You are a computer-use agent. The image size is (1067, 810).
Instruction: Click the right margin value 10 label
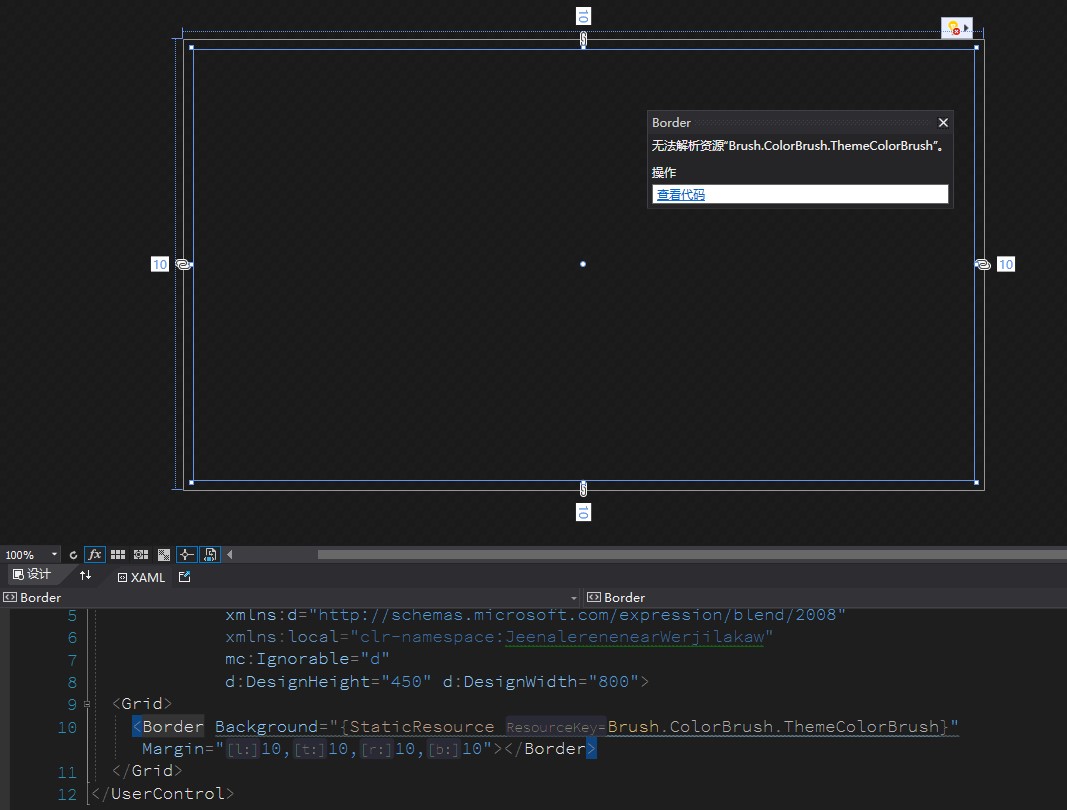coord(1006,264)
